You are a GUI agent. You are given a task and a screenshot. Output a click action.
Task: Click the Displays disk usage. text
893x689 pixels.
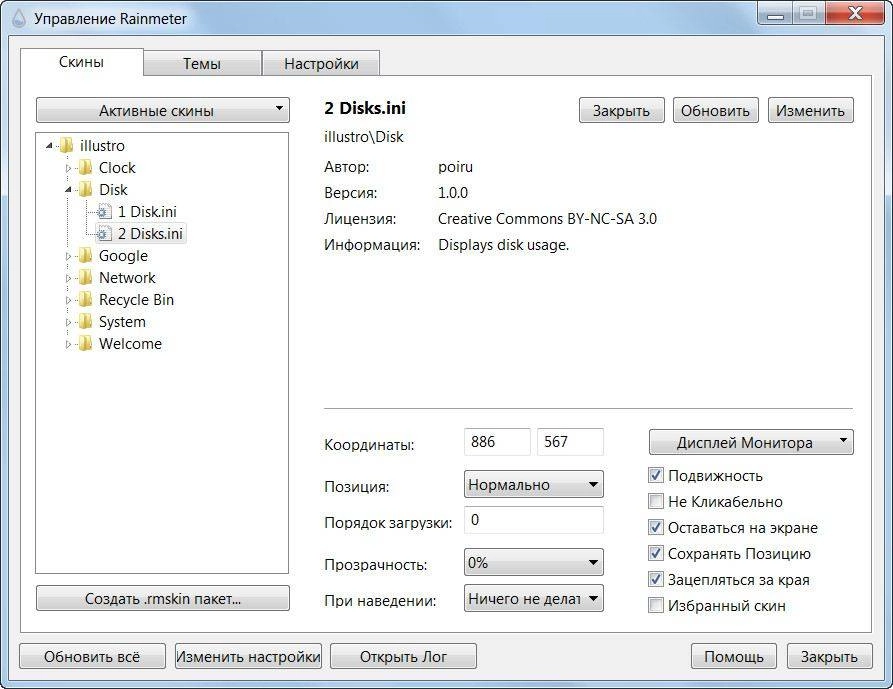(503, 245)
